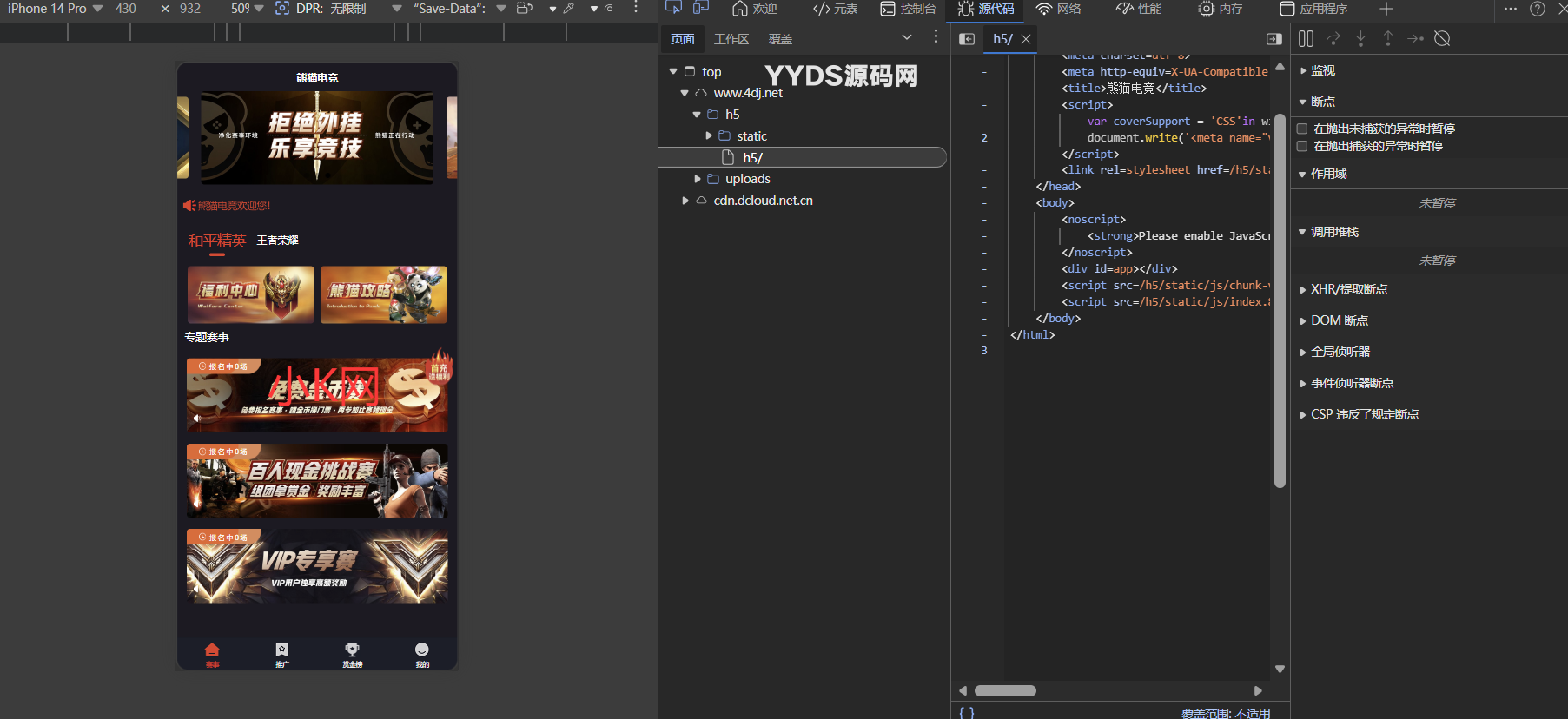Image resolution: width=1568 pixels, height=719 pixels.
Task: Select the 工作区 workspace tab in Sources
Action: 731,39
